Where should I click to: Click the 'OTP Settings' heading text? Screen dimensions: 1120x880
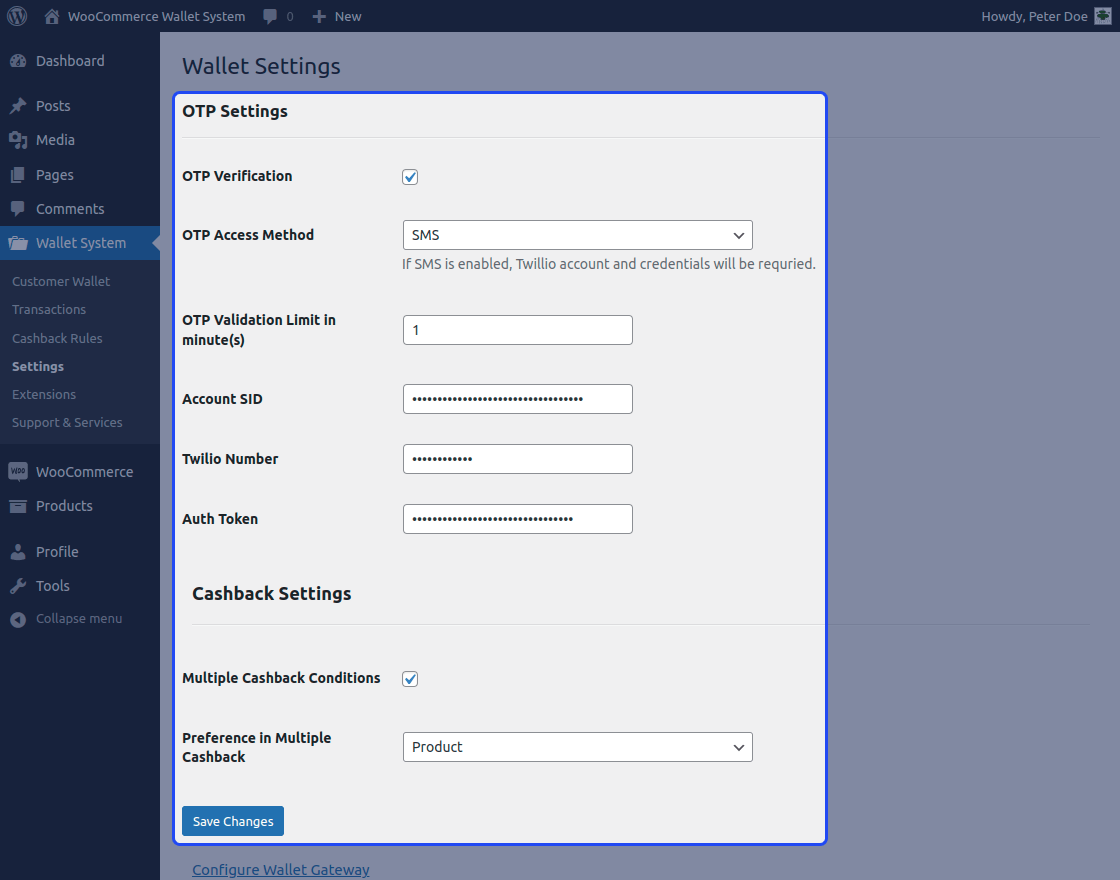click(x=235, y=111)
